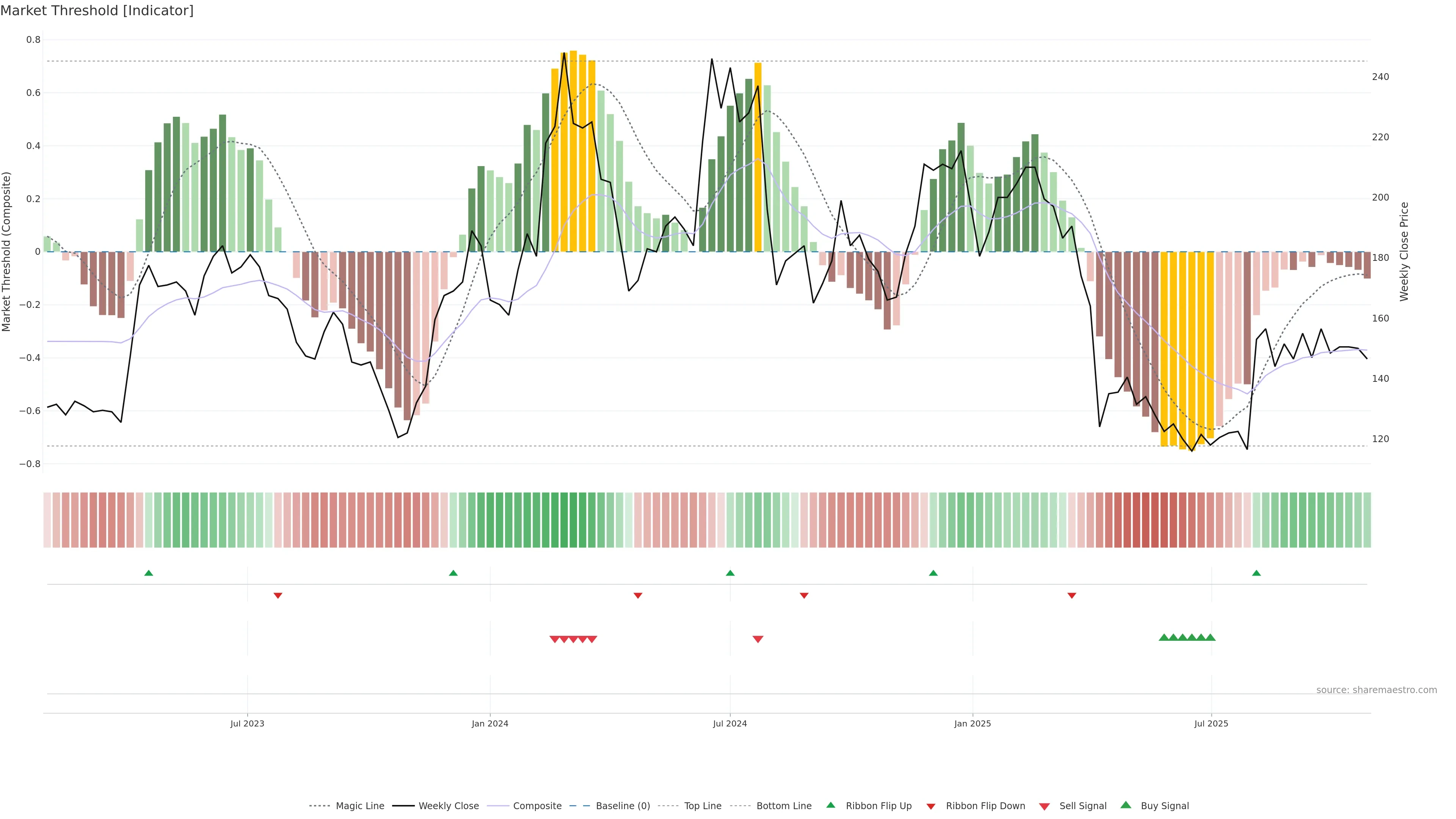Image resolution: width=1456 pixels, height=819 pixels.
Task: Click the first red Ribbon Flip Down marker
Action: (278, 595)
